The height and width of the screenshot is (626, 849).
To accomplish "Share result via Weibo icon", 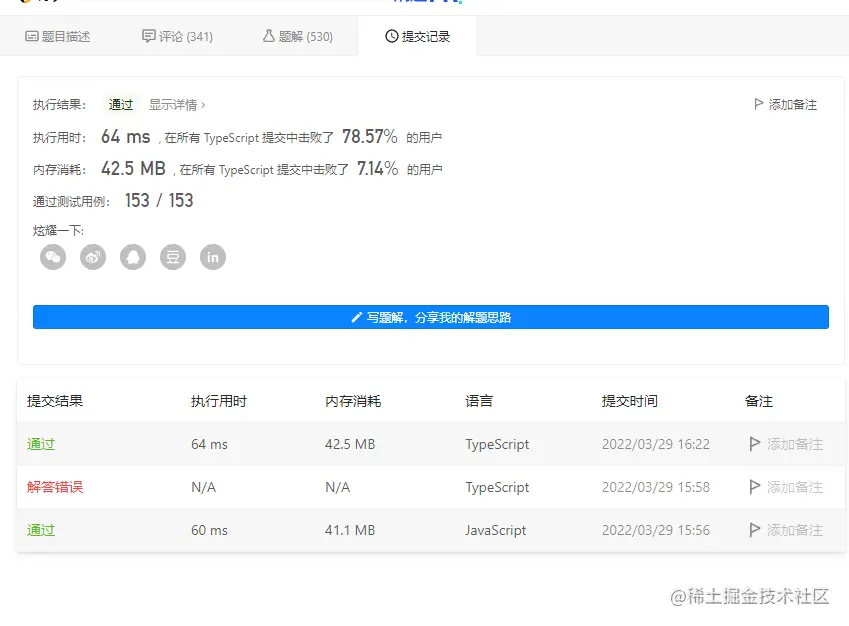I will tap(93, 257).
